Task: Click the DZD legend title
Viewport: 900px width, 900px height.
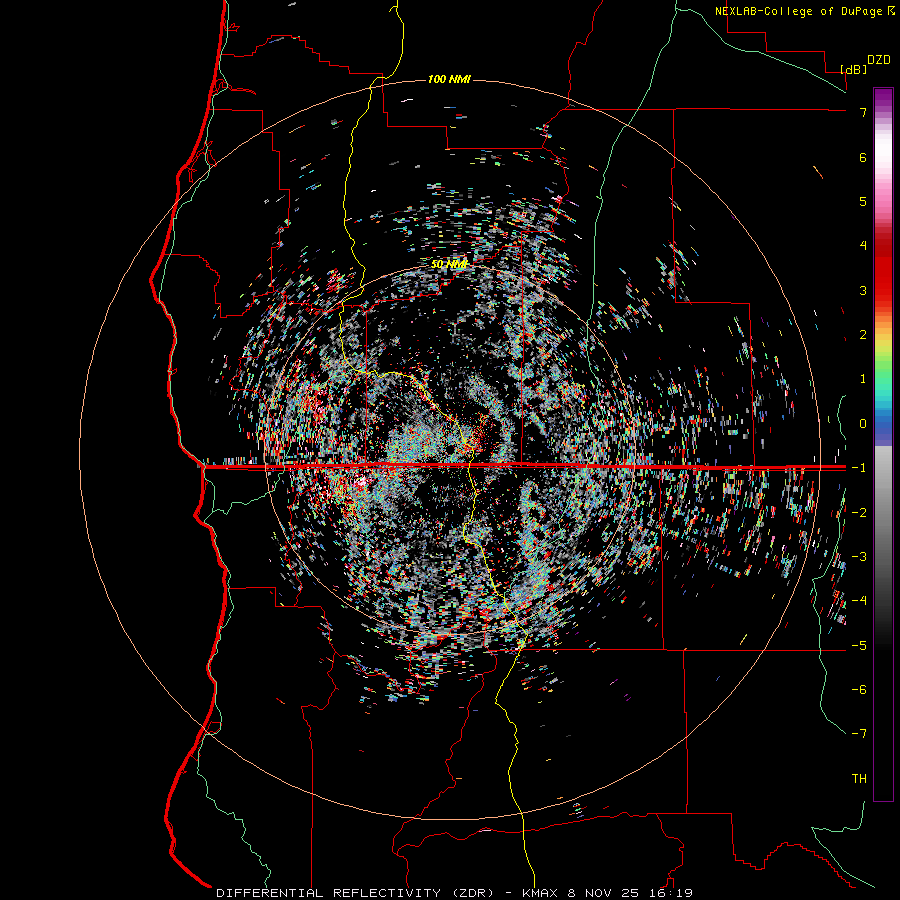Action: pyautogui.click(x=879, y=60)
